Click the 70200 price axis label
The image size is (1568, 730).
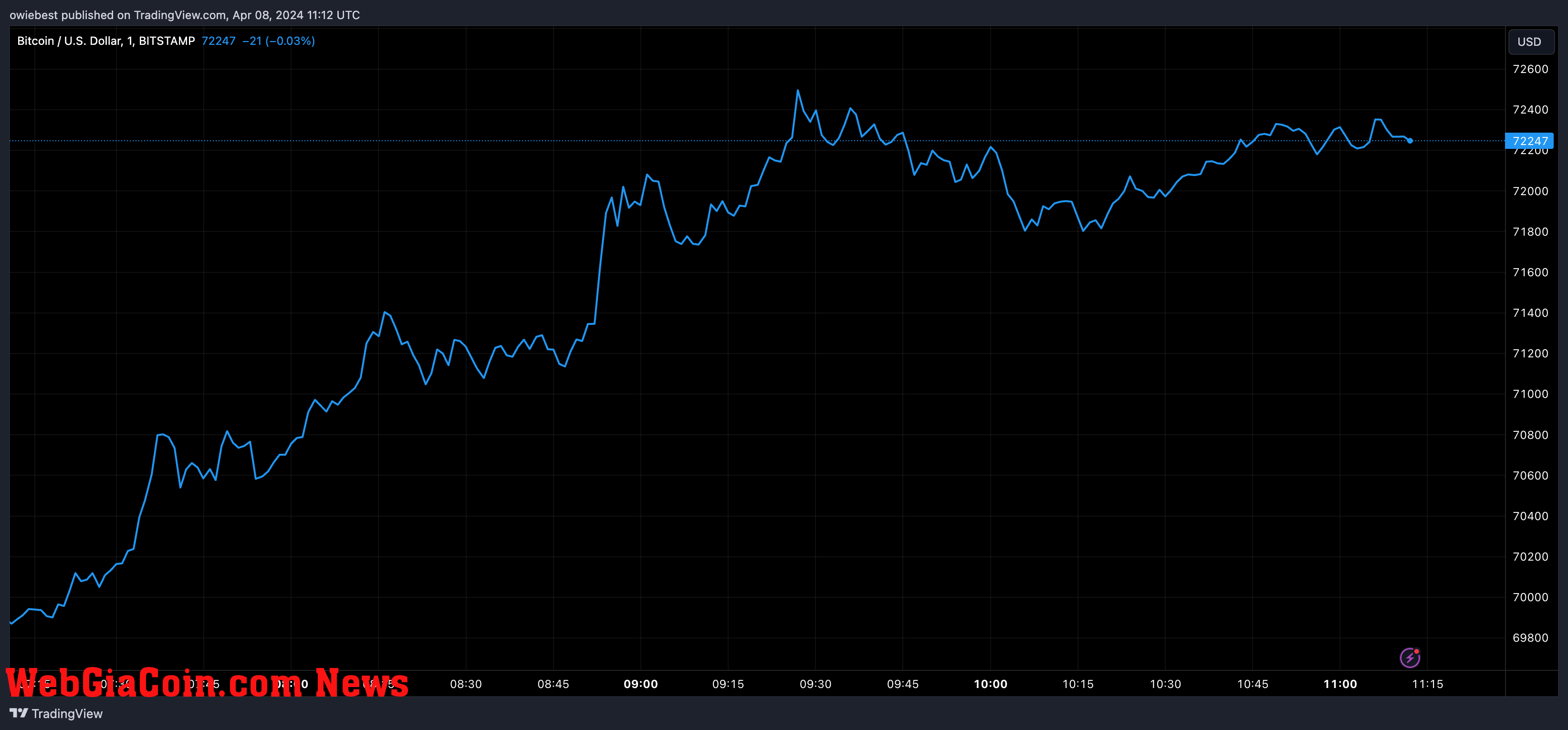(x=1530, y=556)
